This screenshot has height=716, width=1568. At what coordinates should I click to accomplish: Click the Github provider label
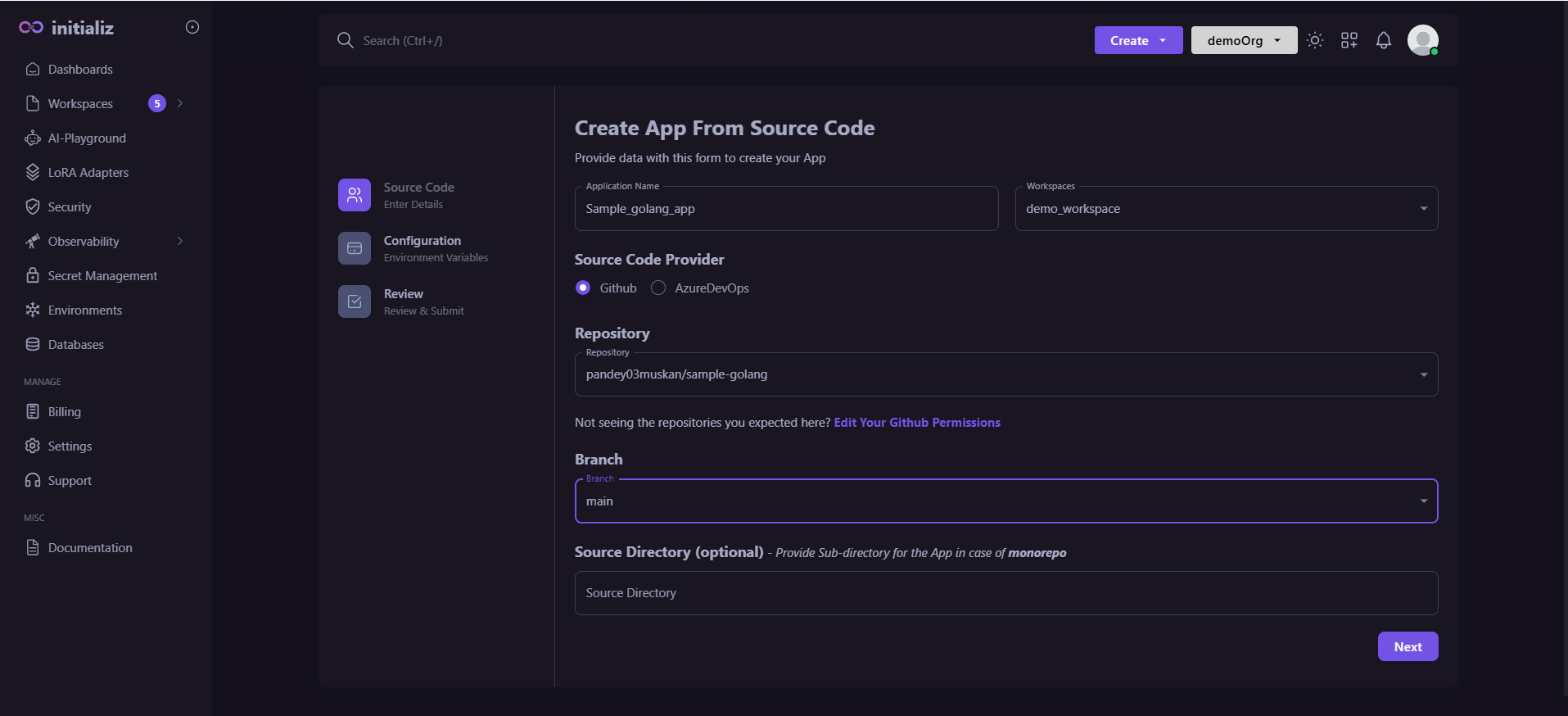point(618,288)
